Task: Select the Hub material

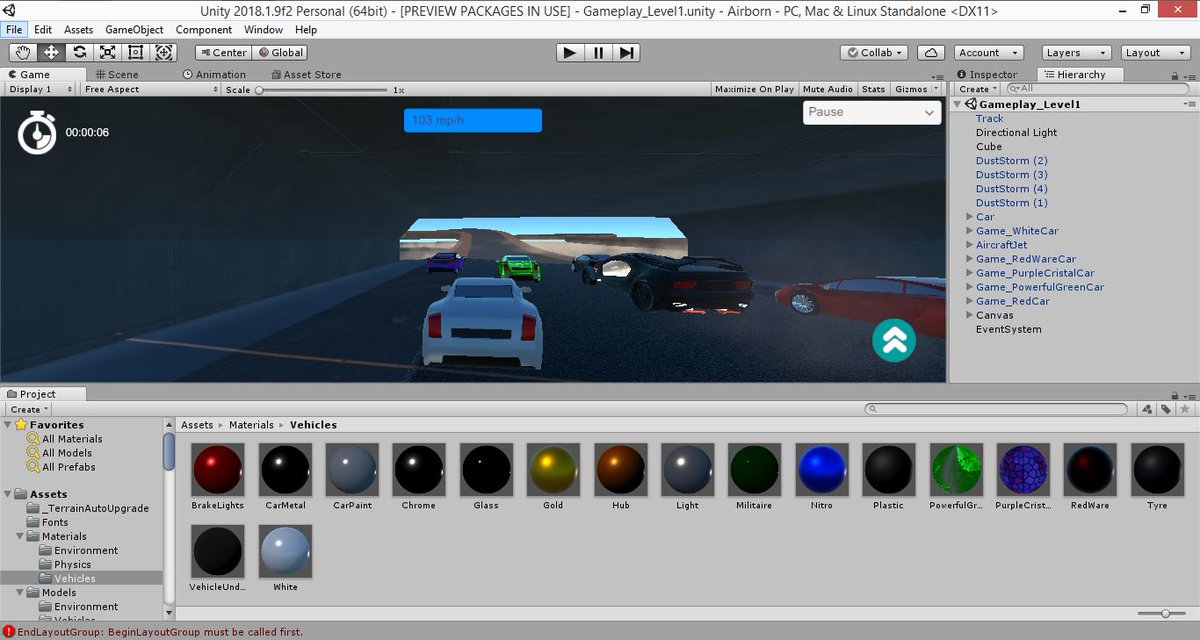Action: [620, 469]
